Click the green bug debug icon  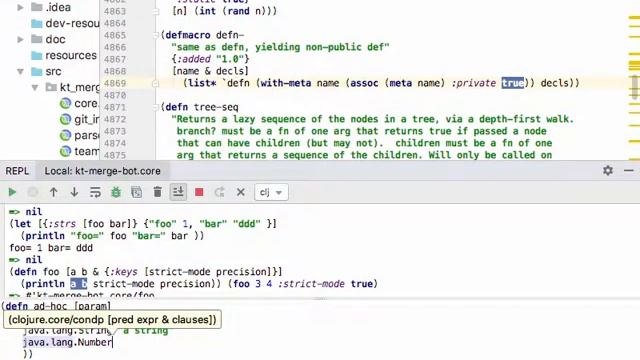tap(116, 192)
